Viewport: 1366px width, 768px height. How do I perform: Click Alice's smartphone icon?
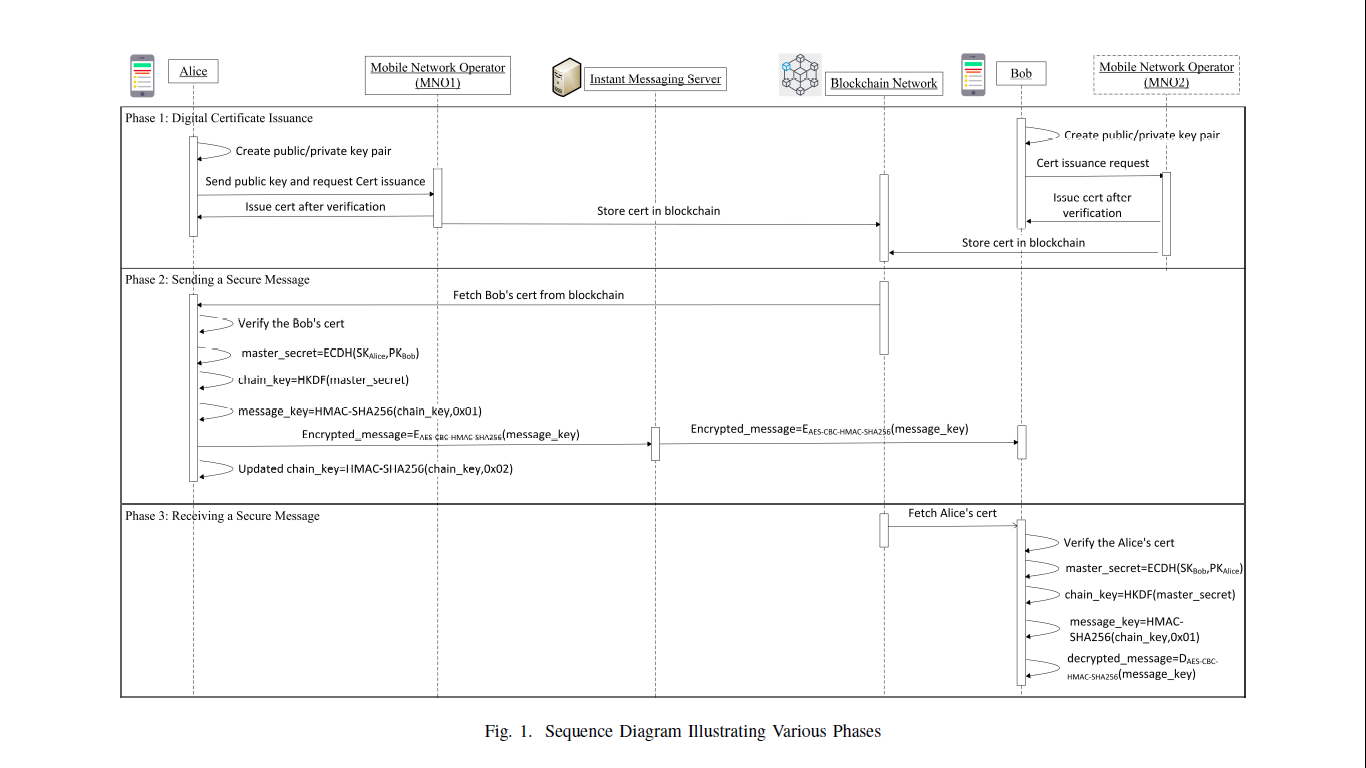coord(142,75)
